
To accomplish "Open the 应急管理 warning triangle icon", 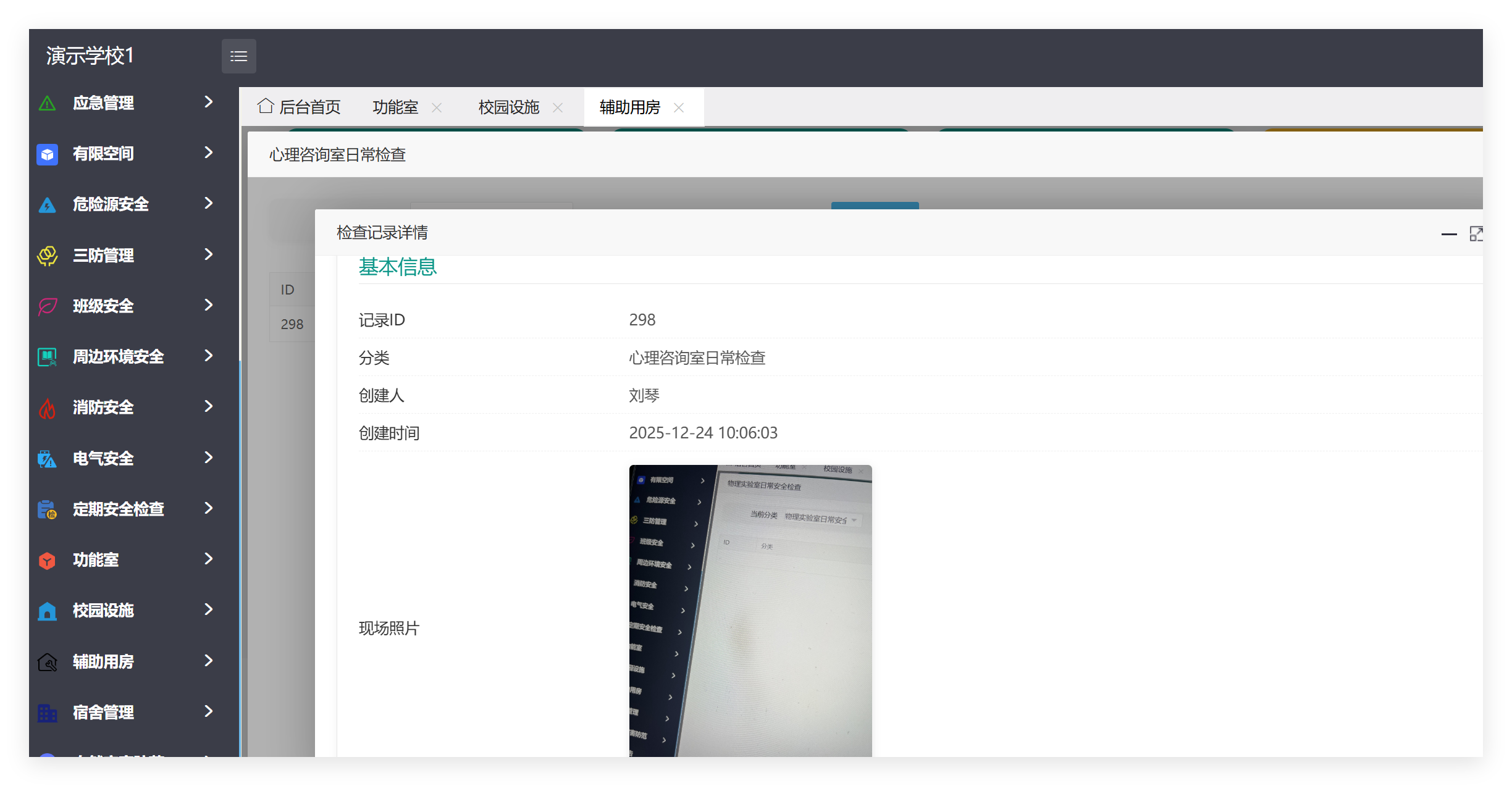I will [x=47, y=102].
